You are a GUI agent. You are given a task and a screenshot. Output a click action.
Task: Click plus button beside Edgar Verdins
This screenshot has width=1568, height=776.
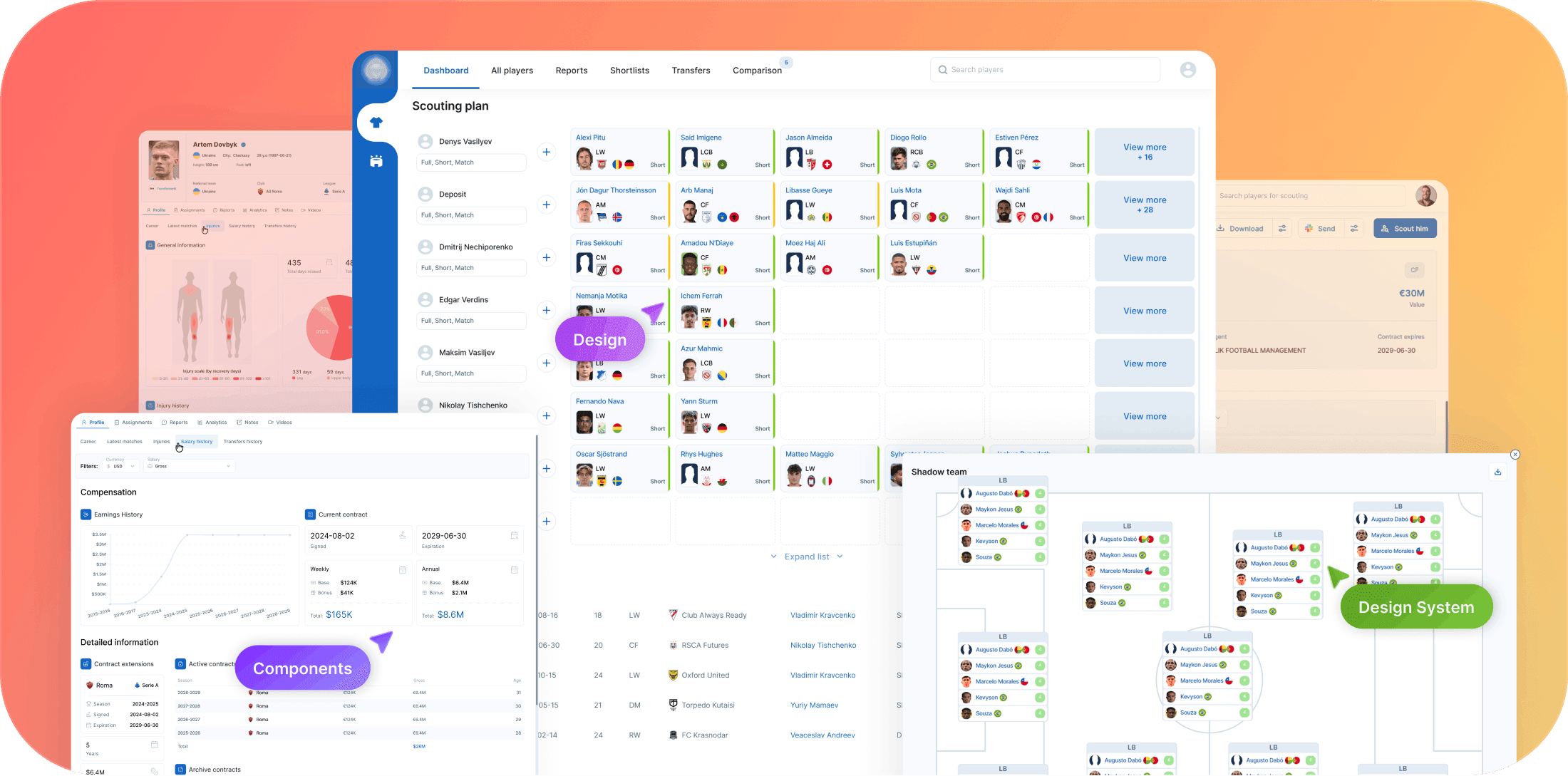[x=546, y=310]
